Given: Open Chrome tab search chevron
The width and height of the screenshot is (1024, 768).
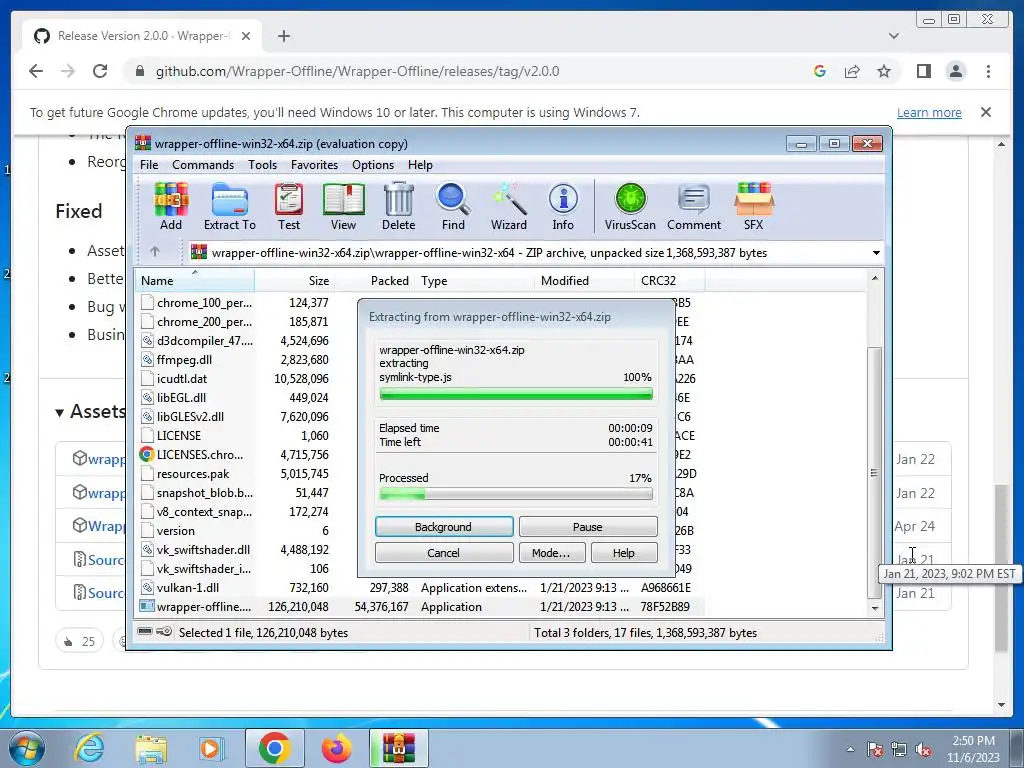Looking at the screenshot, I should (x=894, y=36).
